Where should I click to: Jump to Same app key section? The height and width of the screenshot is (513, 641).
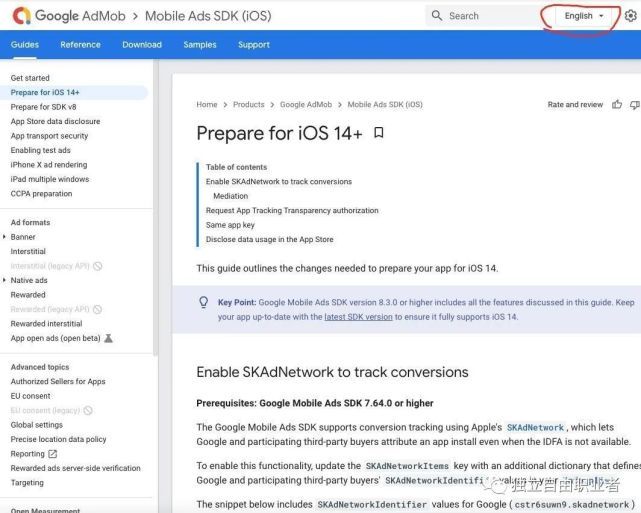point(230,225)
